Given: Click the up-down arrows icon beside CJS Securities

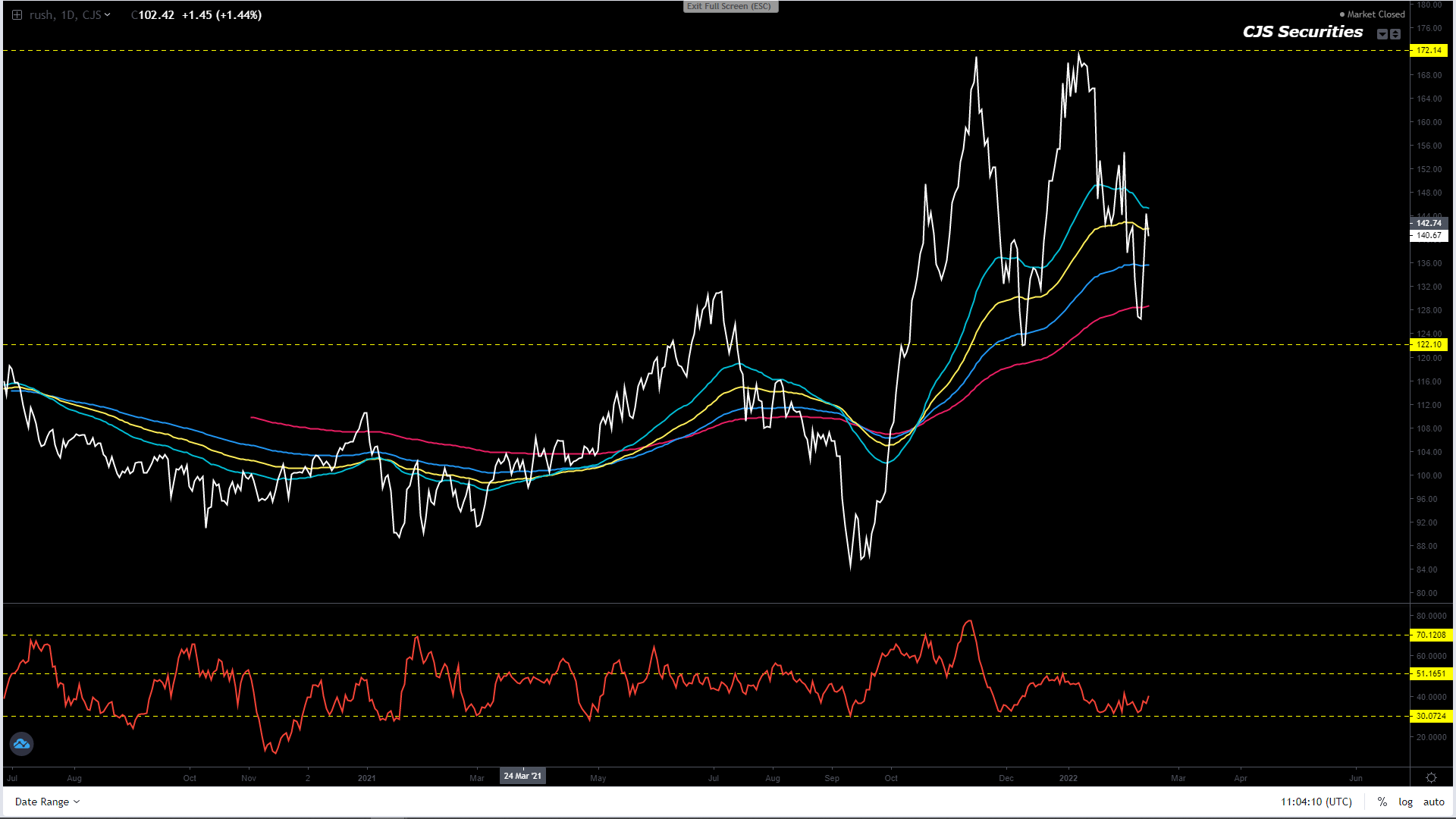Looking at the screenshot, I should point(1395,34).
